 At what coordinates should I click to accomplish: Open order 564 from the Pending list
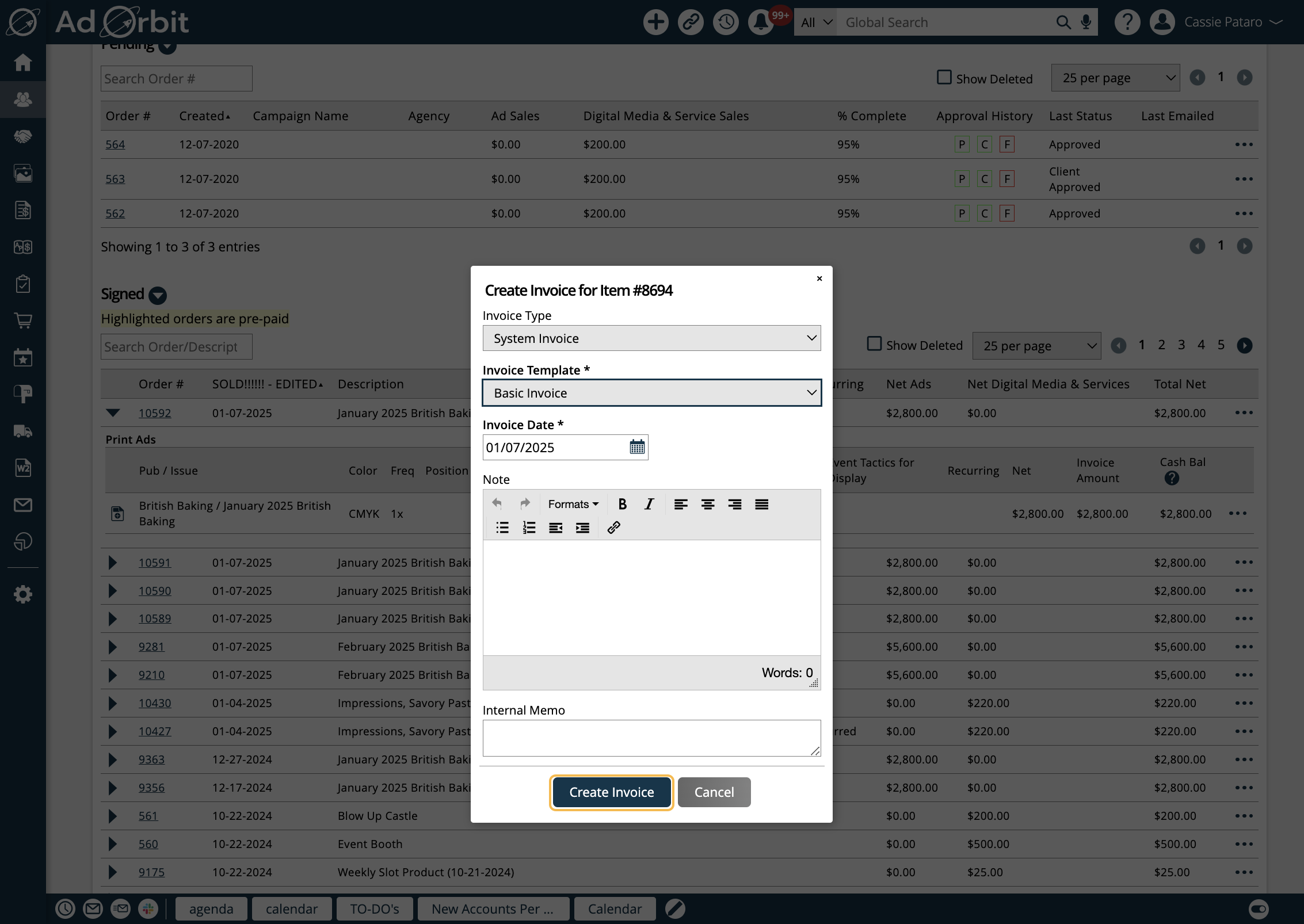115,144
